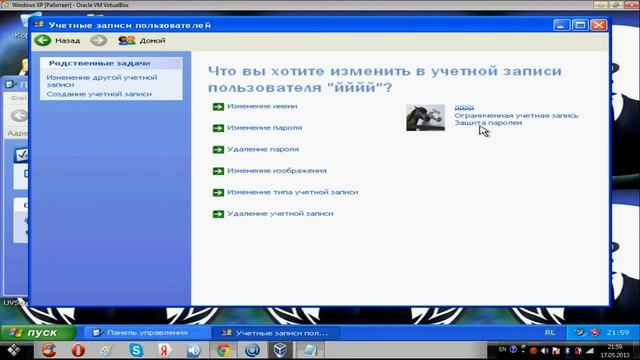Click the XP tray clock 21:59
640x360 pixels.
coord(618,333)
